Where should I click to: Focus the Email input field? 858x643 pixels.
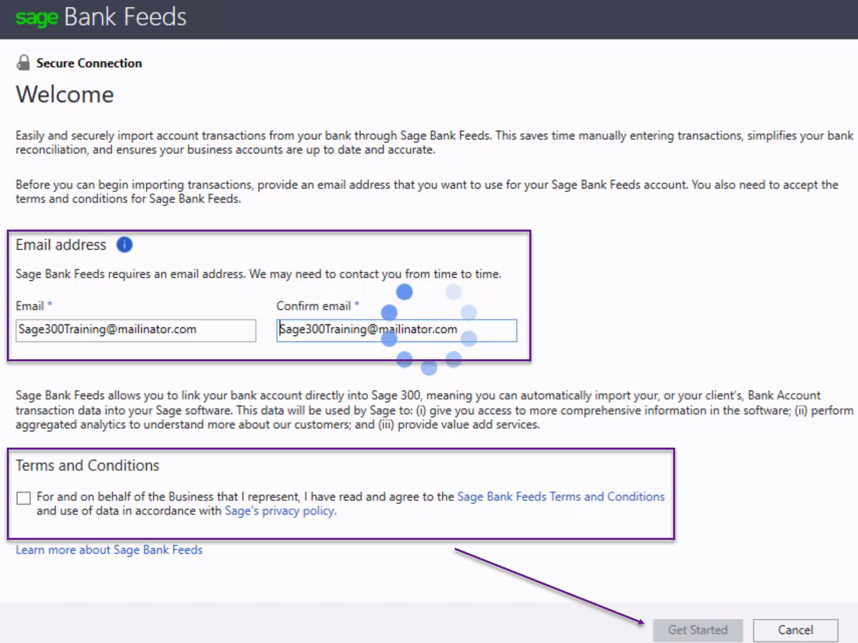[x=136, y=331]
